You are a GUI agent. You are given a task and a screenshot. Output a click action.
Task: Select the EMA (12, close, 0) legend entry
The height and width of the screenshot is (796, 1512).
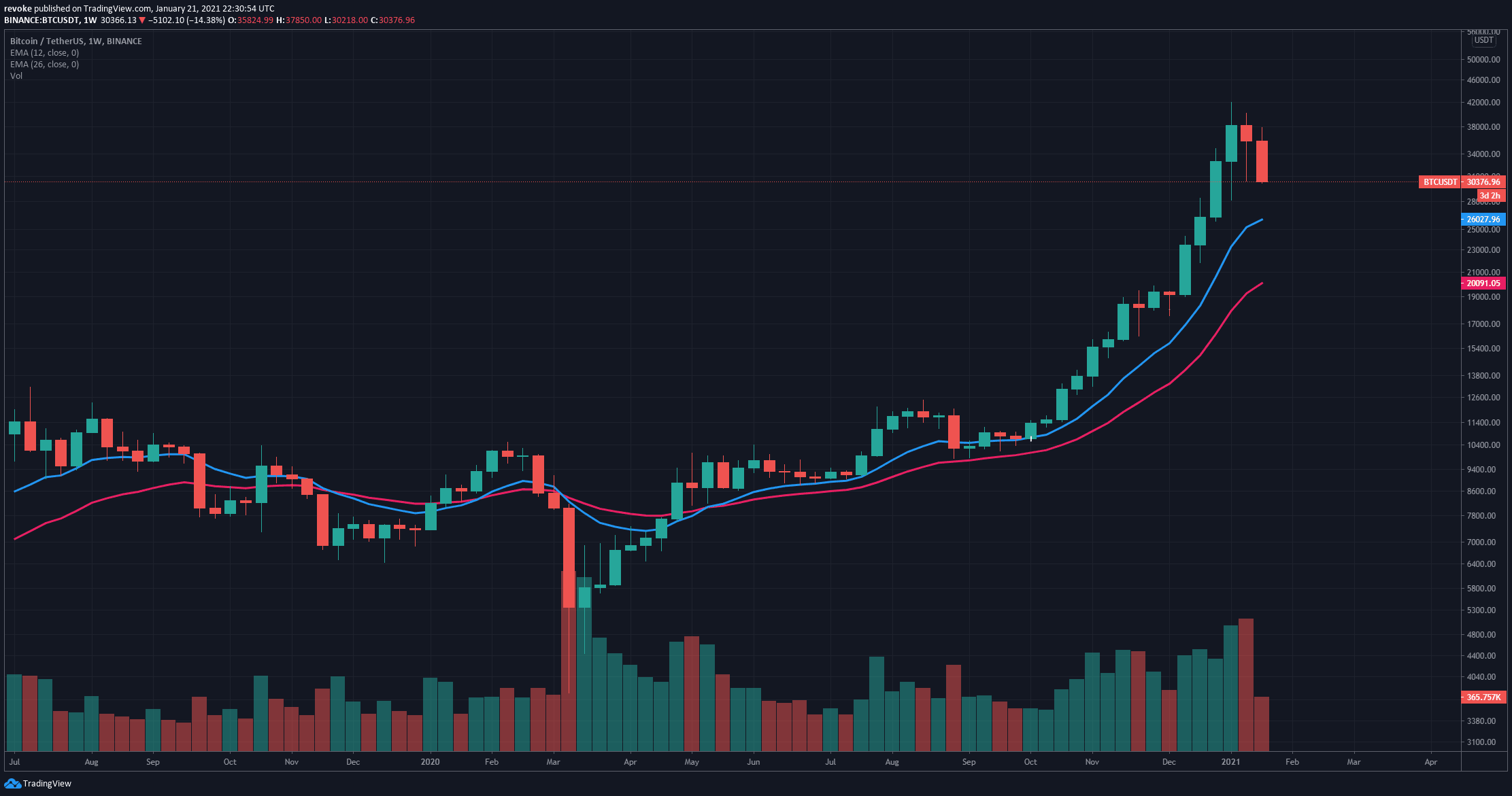pyautogui.click(x=44, y=53)
